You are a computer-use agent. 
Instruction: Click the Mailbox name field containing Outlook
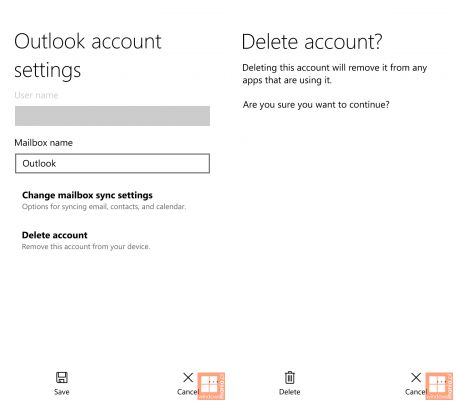pyautogui.click(x=112, y=163)
